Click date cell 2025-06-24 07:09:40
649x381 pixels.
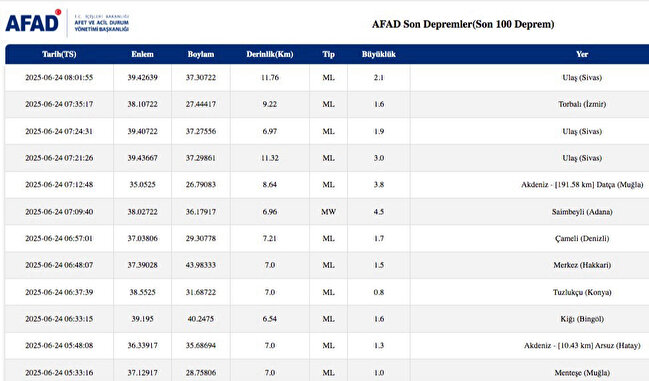59,212
